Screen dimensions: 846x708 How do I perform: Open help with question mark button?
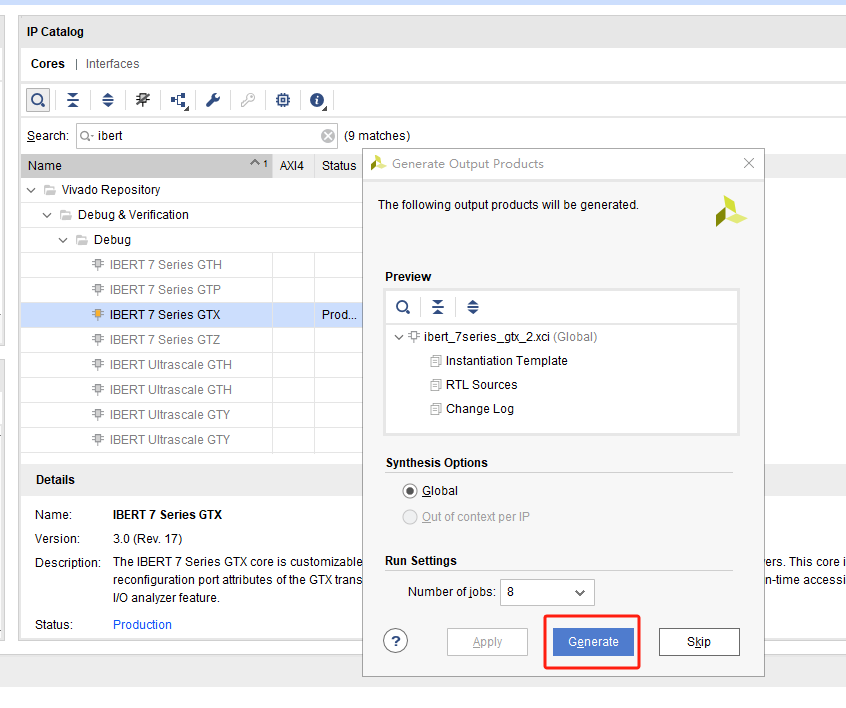coord(395,641)
